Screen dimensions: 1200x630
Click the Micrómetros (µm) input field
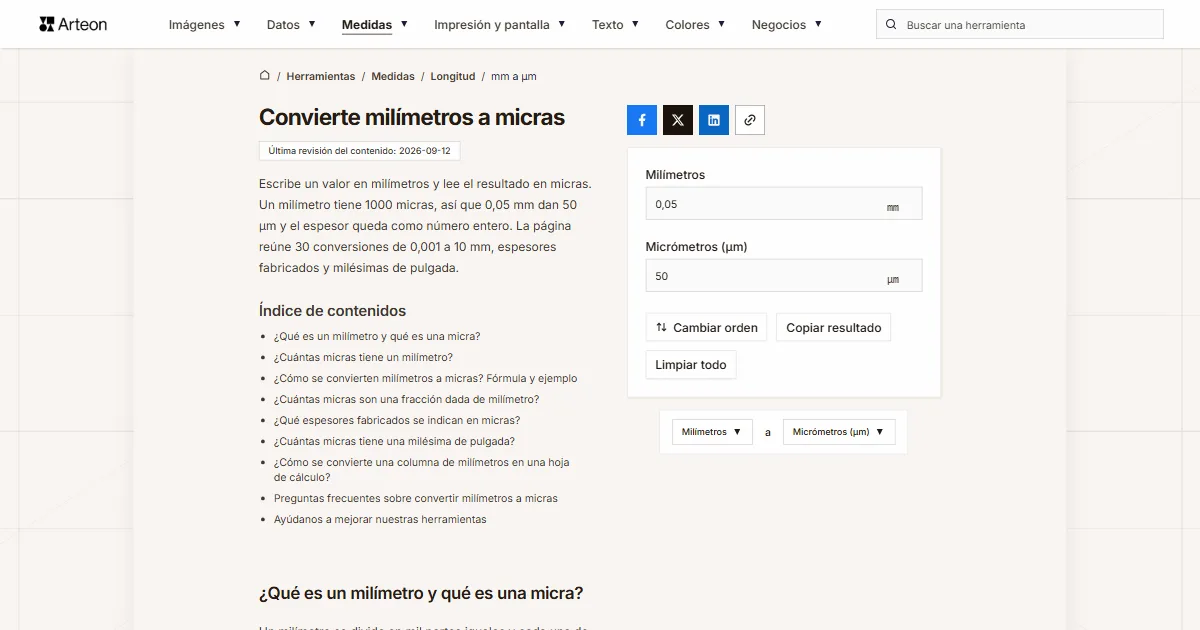[x=784, y=276]
